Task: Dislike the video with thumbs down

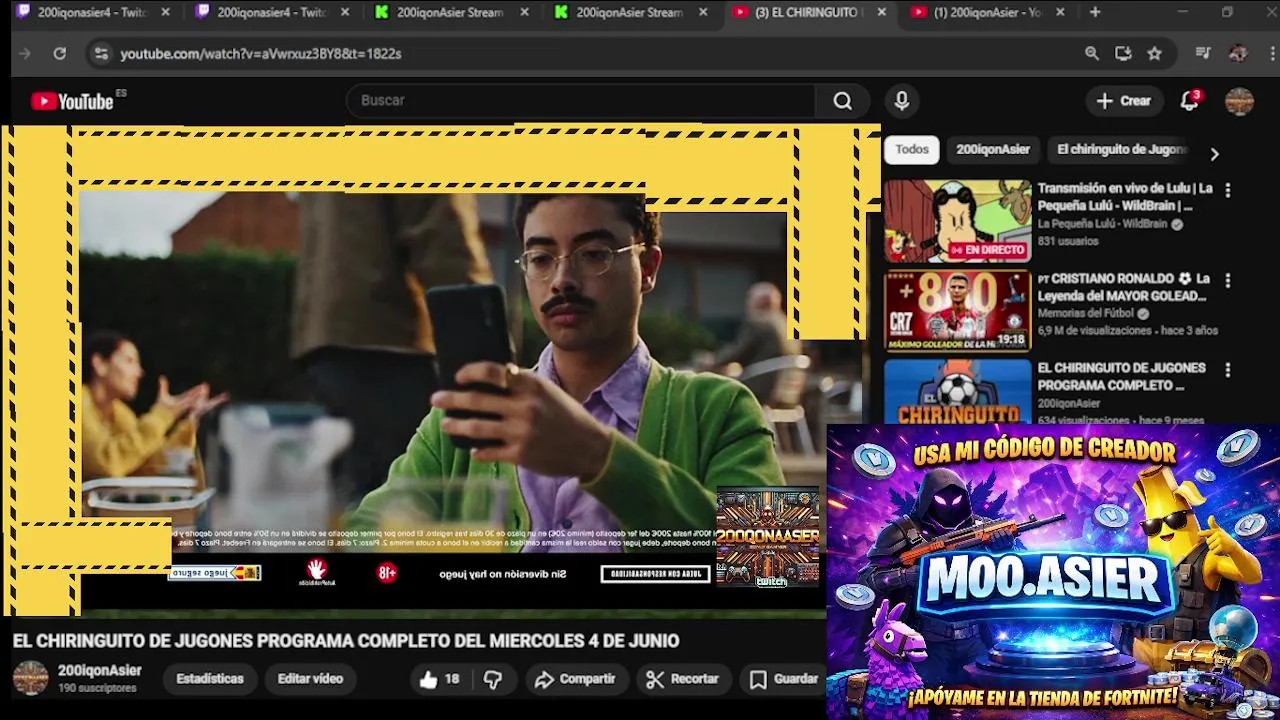Action: [493, 679]
